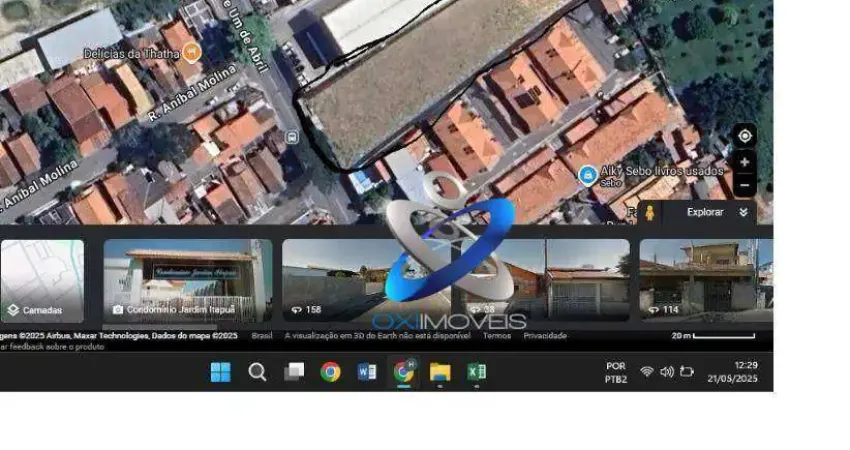Open the Delícias da Thatha restaurant marker
This screenshot has width=850, height=450.
pyautogui.click(x=191, y=53)
